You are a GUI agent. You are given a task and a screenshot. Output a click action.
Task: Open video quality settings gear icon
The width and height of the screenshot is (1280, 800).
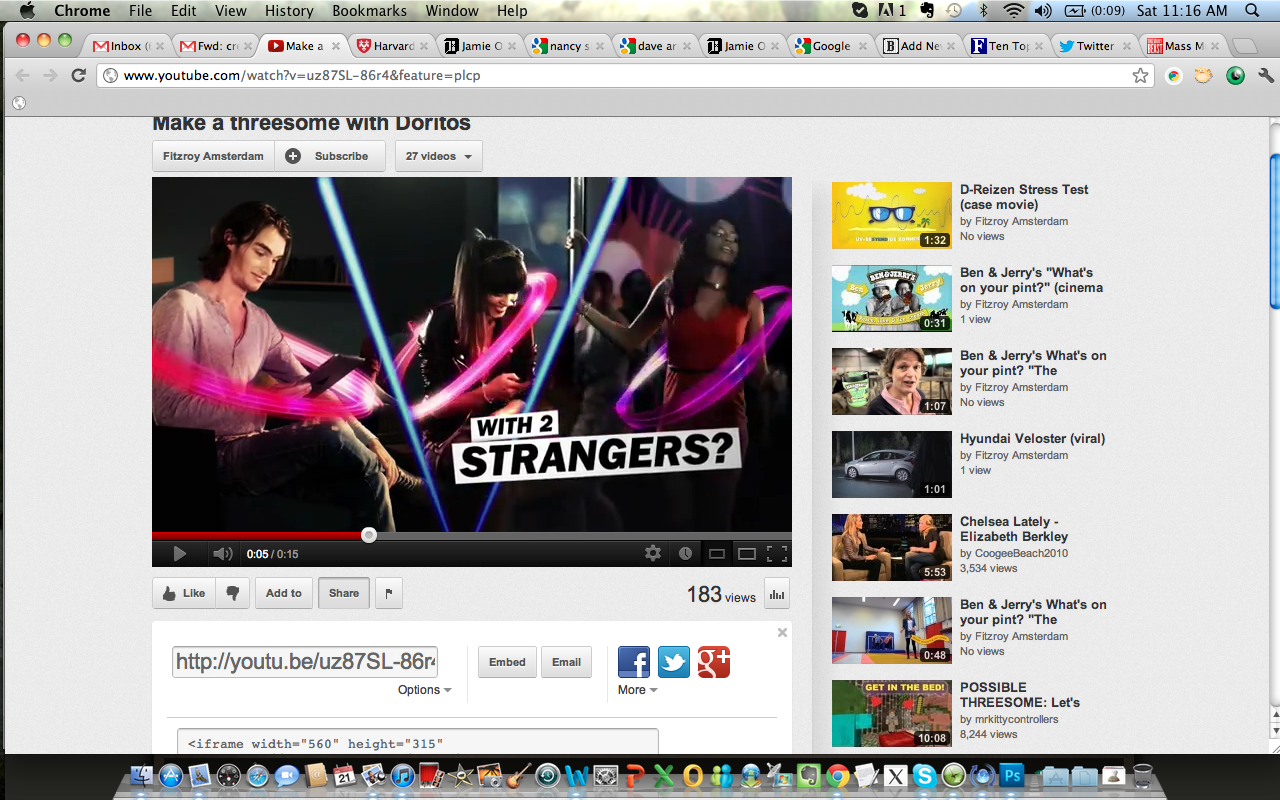[x=653, y=553]
